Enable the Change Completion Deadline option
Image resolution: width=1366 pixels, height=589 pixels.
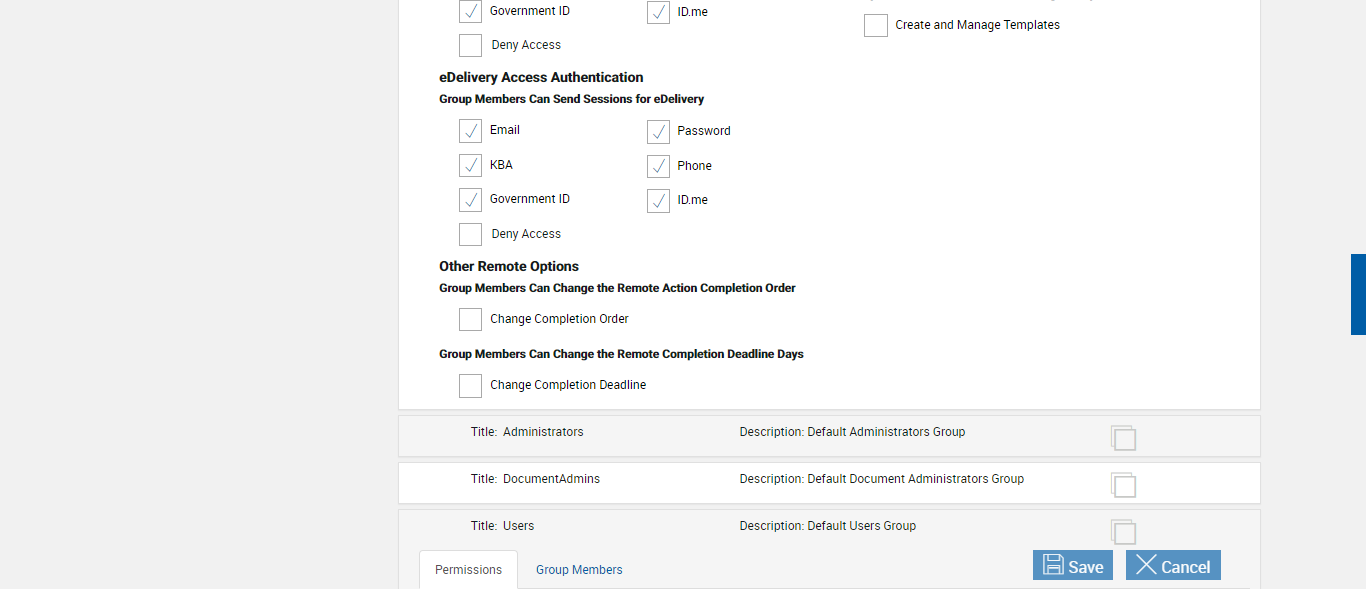[x=470, y=386]
